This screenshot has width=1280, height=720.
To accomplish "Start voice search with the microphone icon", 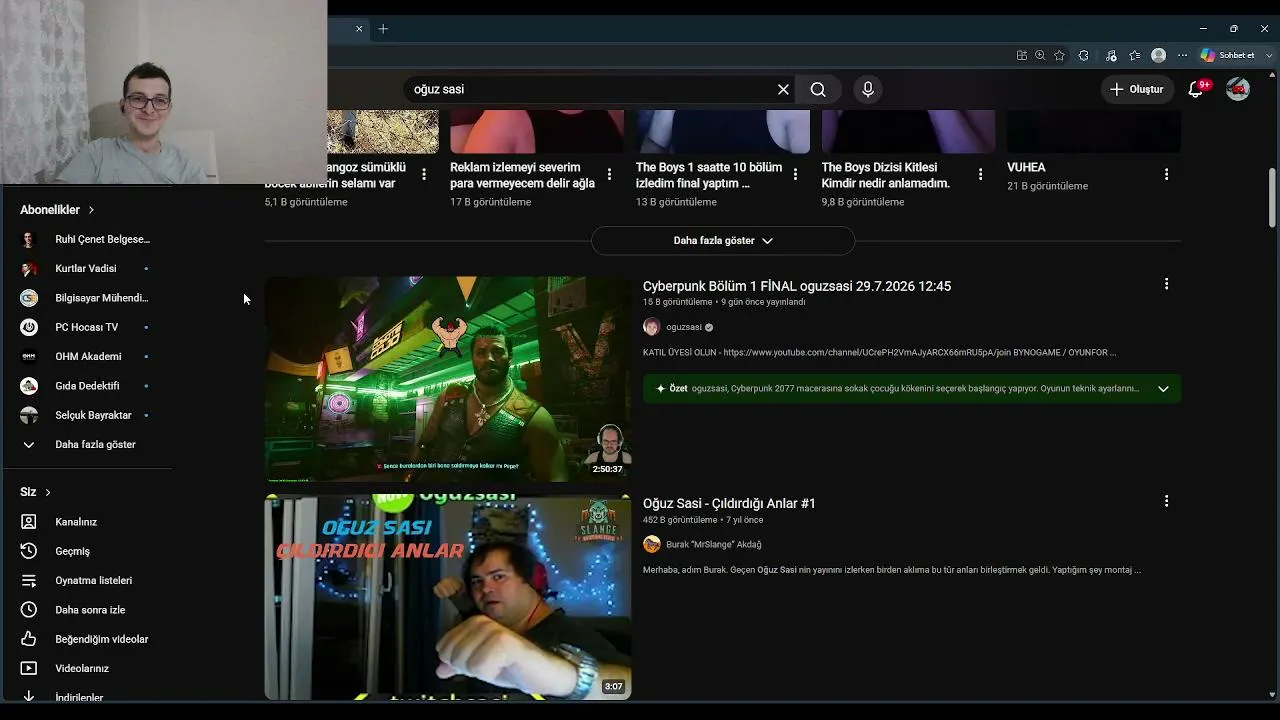I will point(868,89).
